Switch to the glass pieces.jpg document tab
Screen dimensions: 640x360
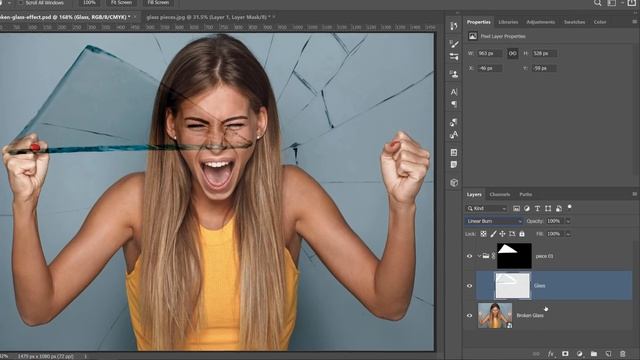(x=208, y=17)
